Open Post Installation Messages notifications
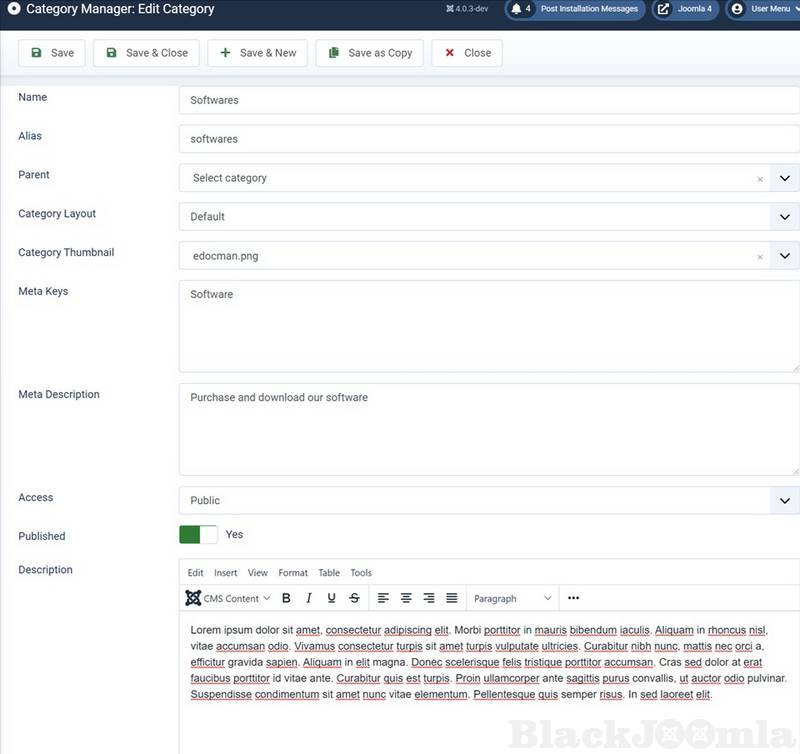The image size is (800, 754). click(574, 9)
